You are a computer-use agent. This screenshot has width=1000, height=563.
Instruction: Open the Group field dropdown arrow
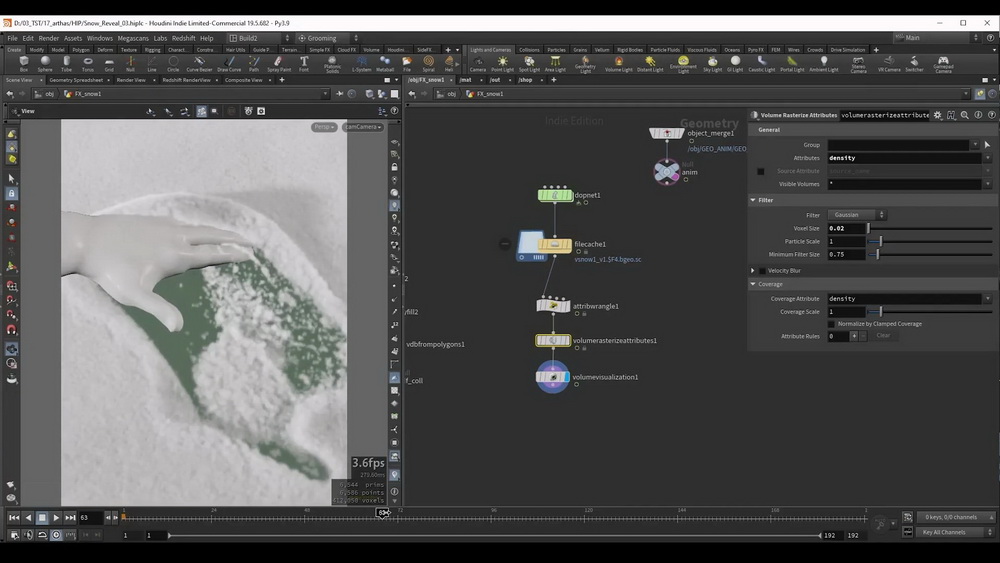974,145
